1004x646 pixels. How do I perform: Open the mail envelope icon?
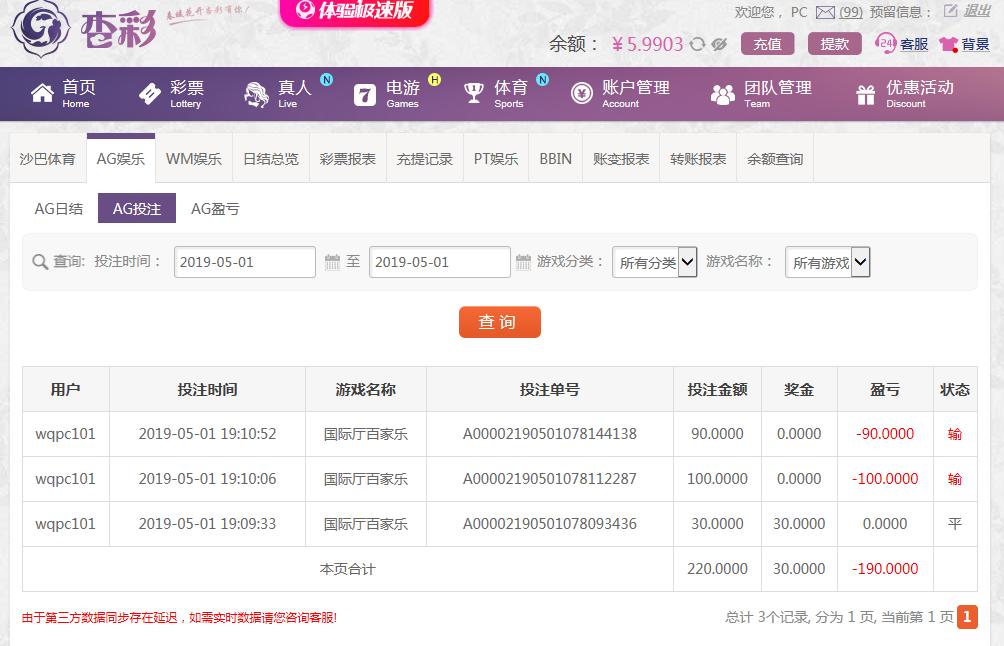pos(825,12)
